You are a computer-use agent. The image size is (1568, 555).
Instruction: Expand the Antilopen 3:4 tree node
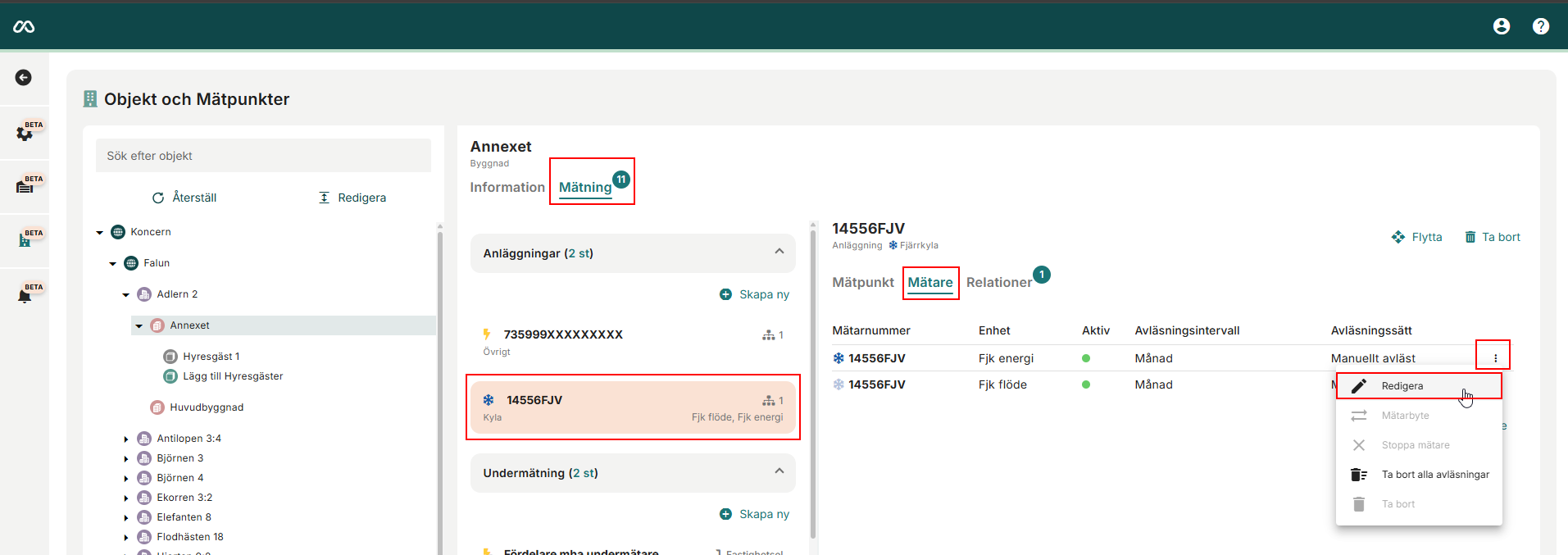coord(126,439)
